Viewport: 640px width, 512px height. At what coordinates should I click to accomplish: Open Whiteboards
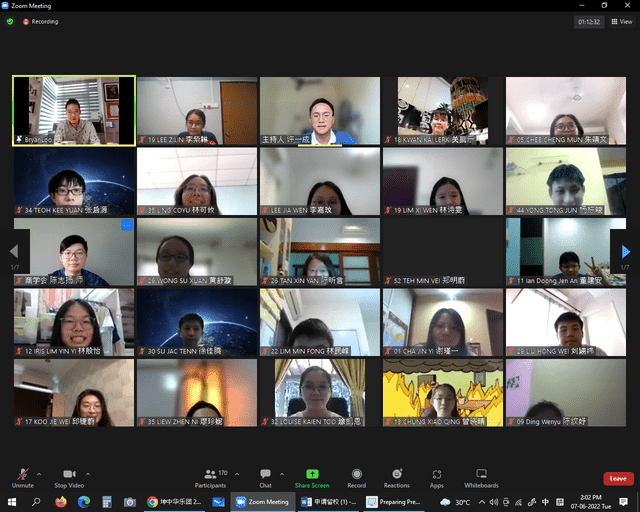[481, 478]
